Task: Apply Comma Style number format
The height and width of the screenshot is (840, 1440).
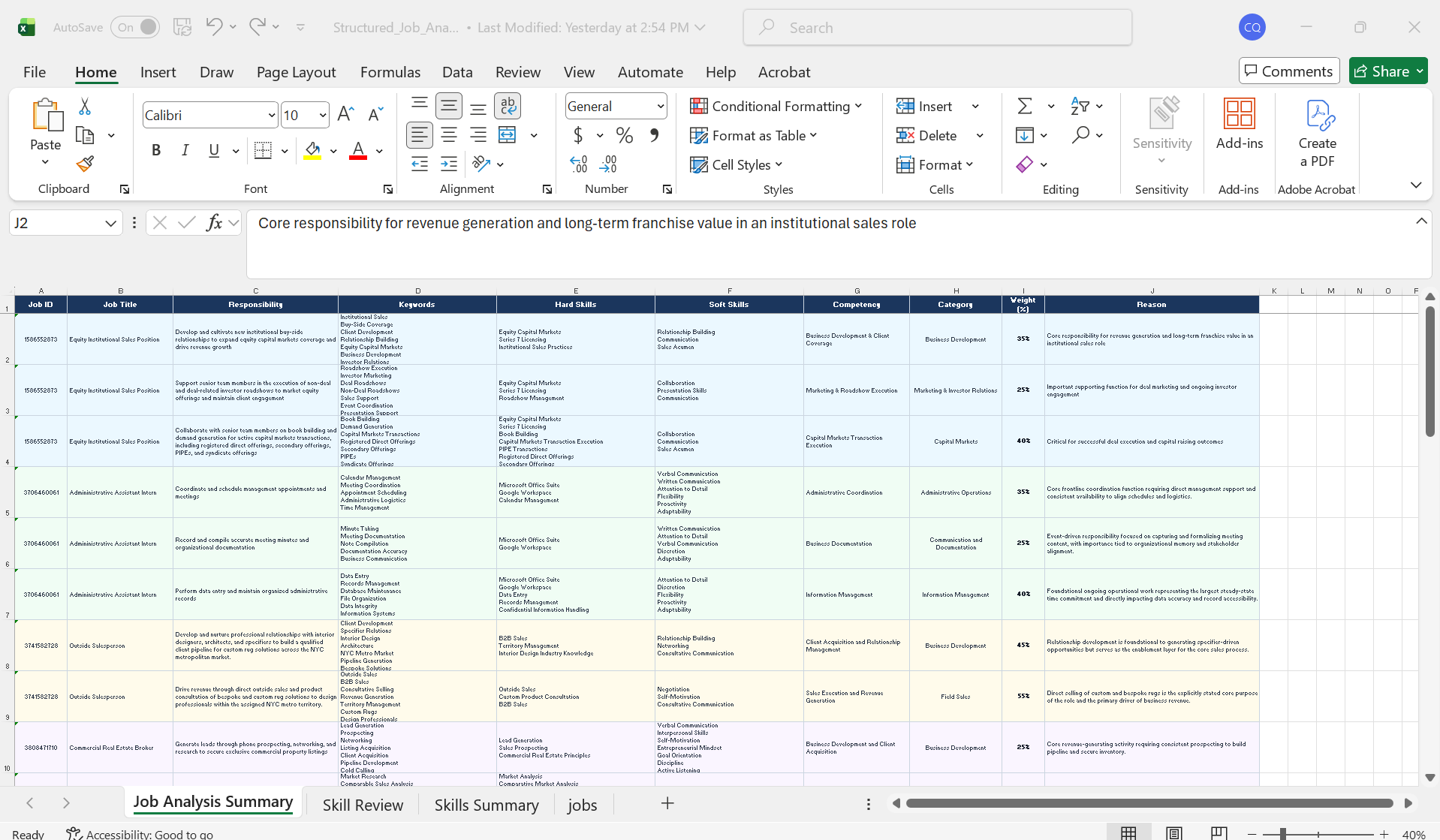Action: 654,135
